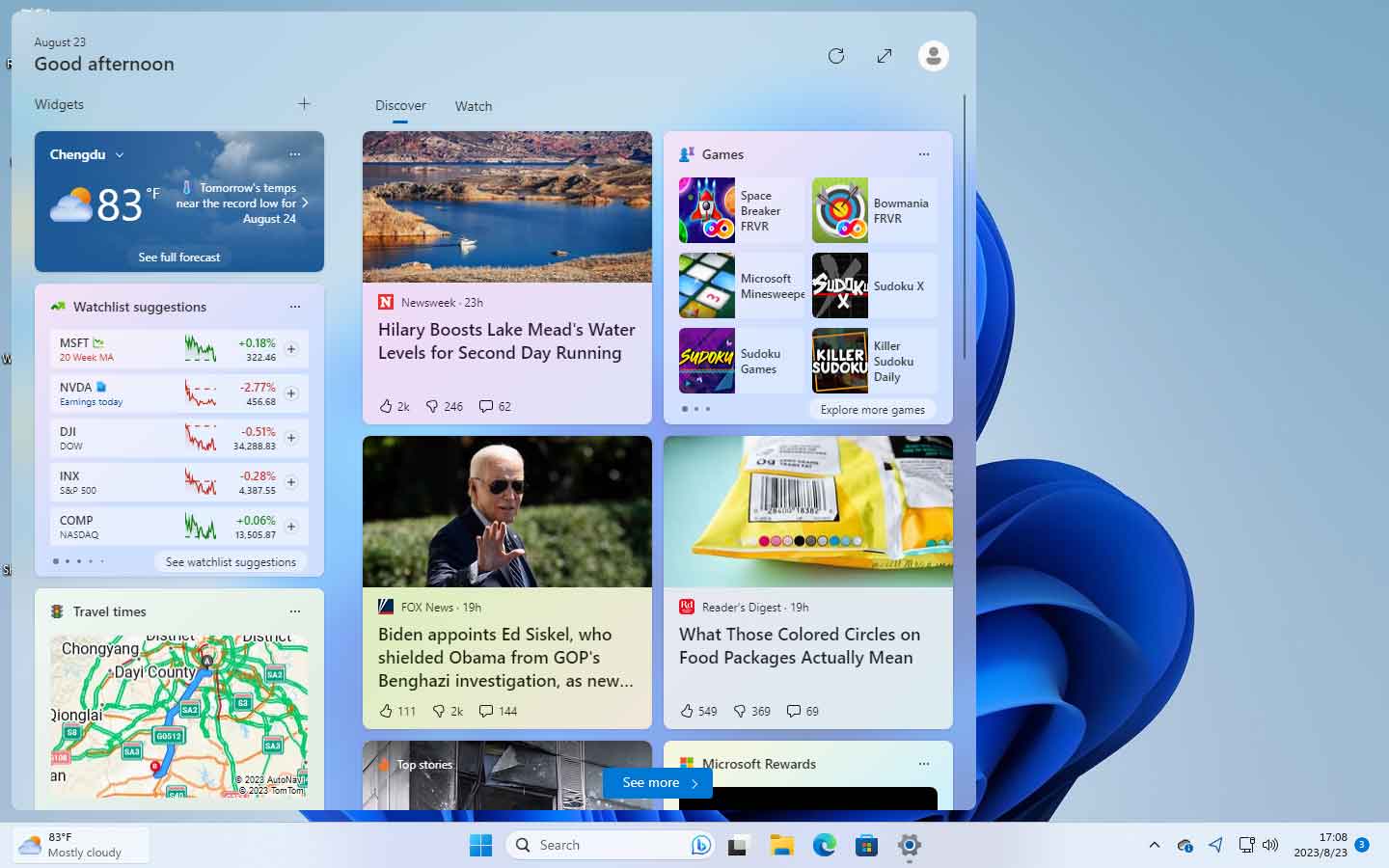Open the volume control in tray

pos(1270,845)
